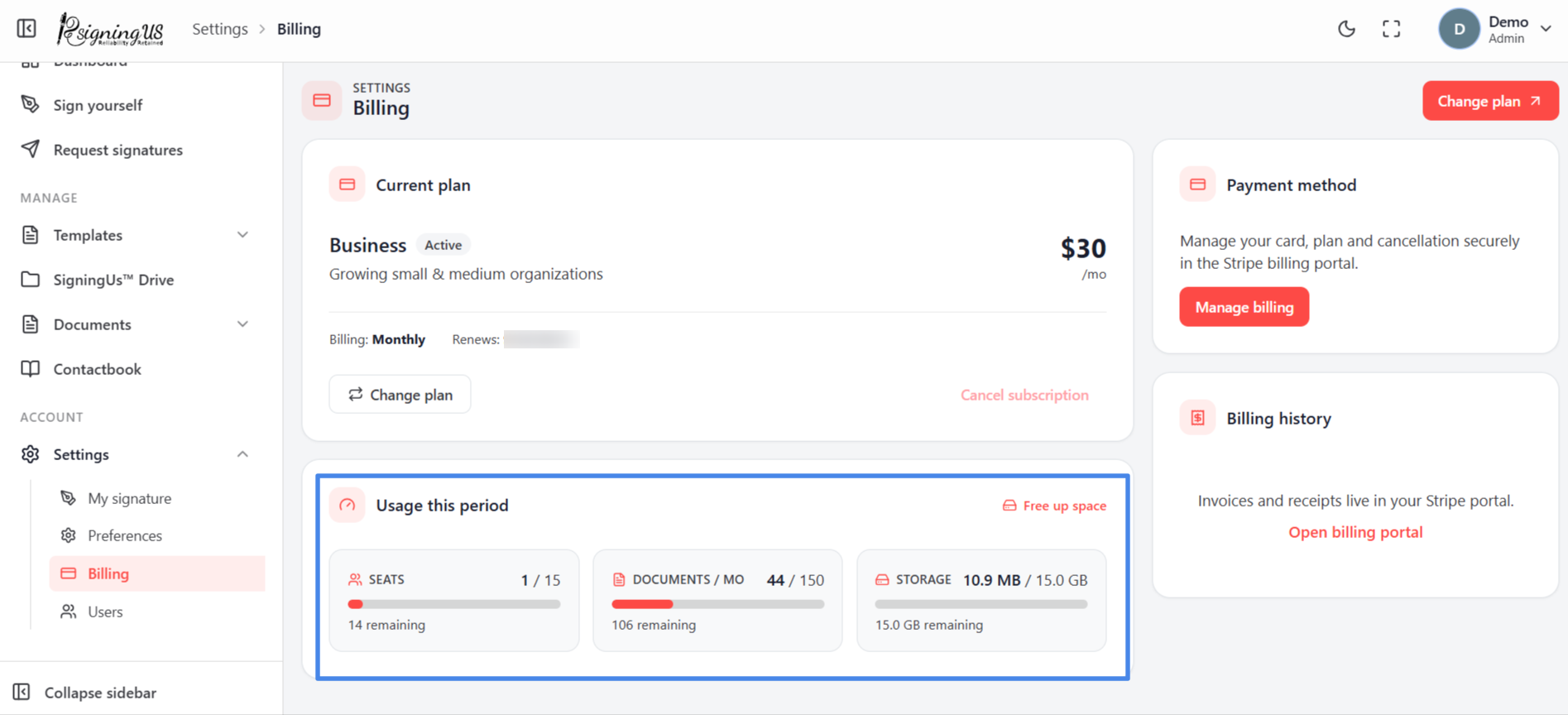
Task: Click Free up space link
Action: click(x=1054, y=506)
